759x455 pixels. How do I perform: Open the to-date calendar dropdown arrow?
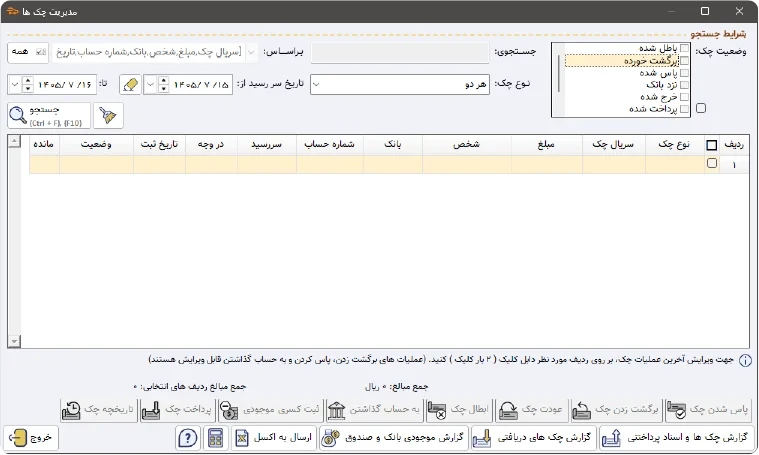click(x=15, y=85)
